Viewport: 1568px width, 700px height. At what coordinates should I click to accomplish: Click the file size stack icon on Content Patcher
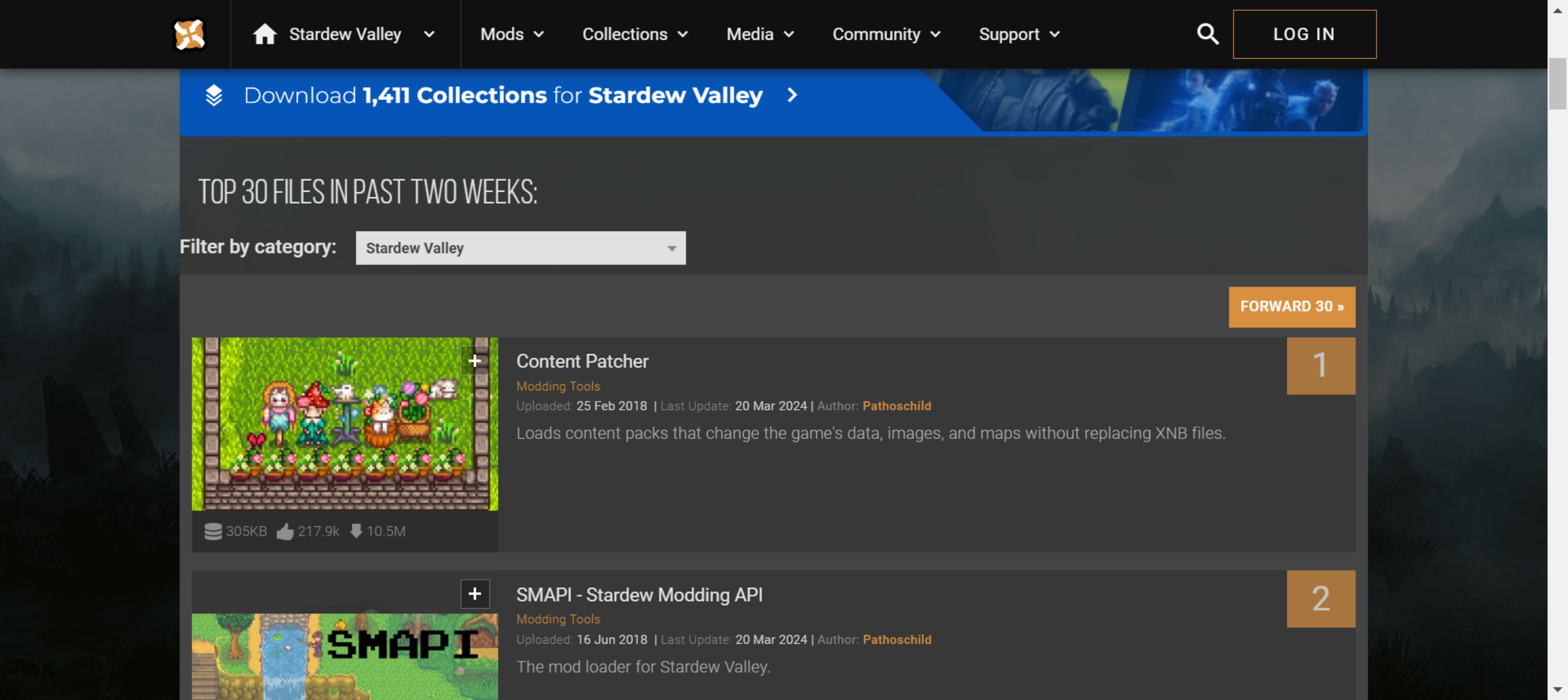pos(212,531)
